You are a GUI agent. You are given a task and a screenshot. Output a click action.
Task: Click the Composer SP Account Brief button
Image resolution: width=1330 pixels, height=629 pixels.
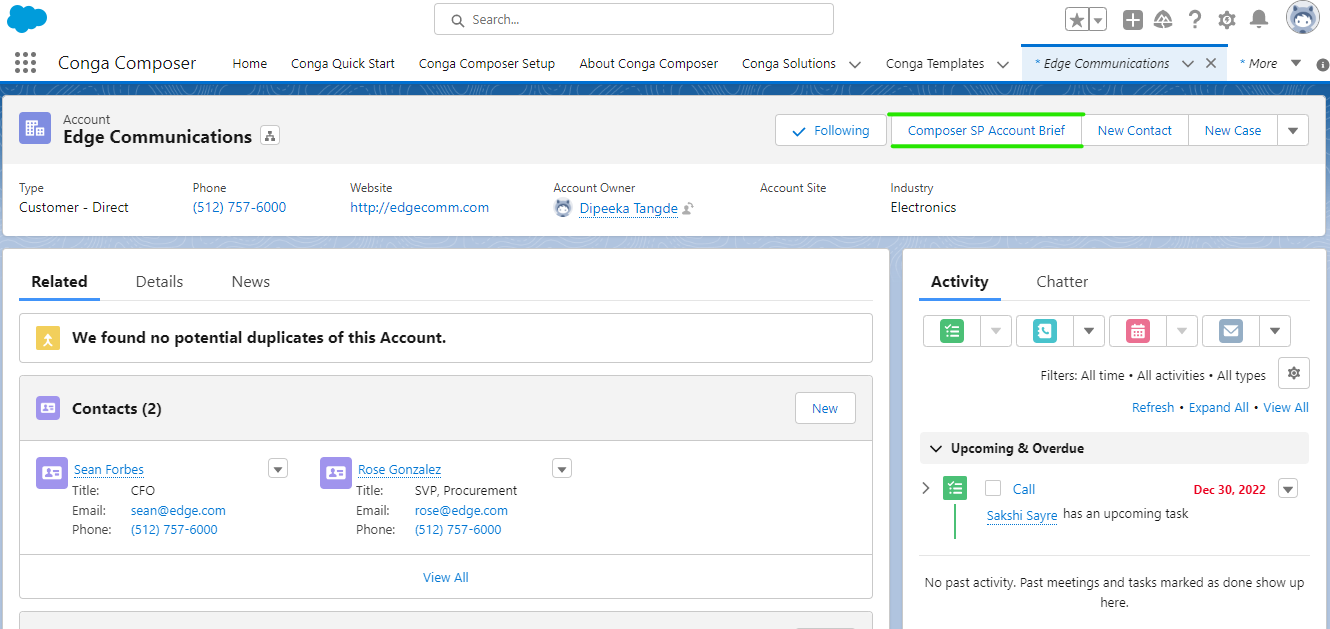tap(986, 130)
